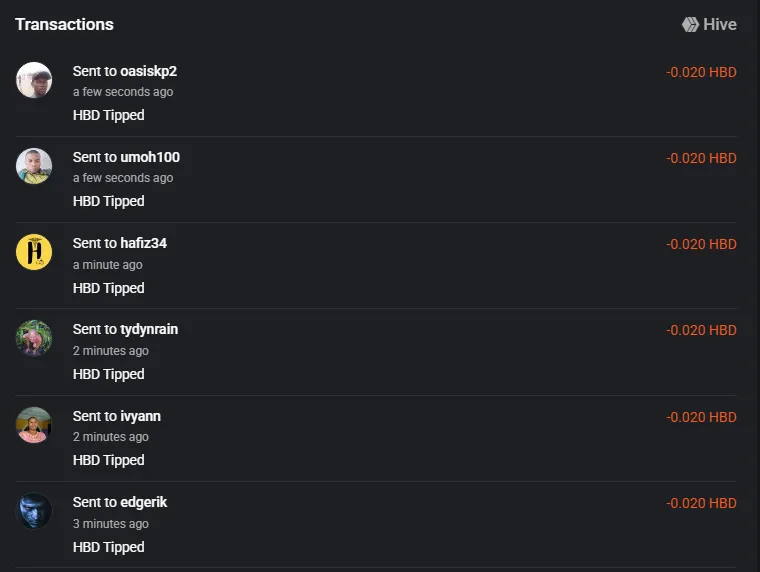Click the Hive logo icon
Image resolution: width=760 pixels, height=572 pixels.
point(690,24)
